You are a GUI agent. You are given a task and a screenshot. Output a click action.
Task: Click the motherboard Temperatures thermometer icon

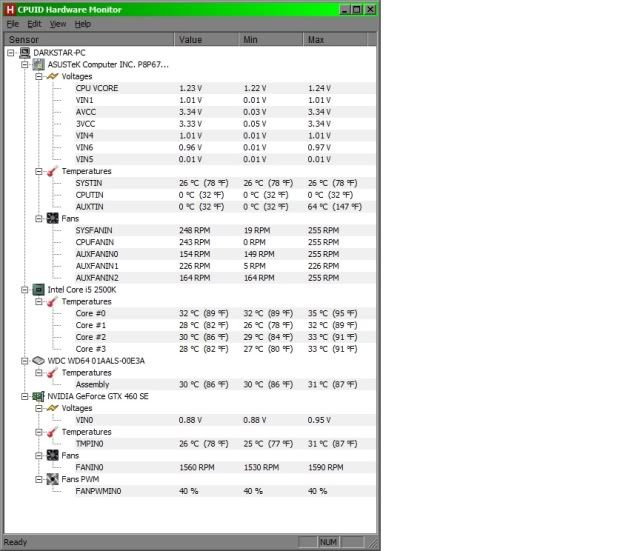click(52, 171)
